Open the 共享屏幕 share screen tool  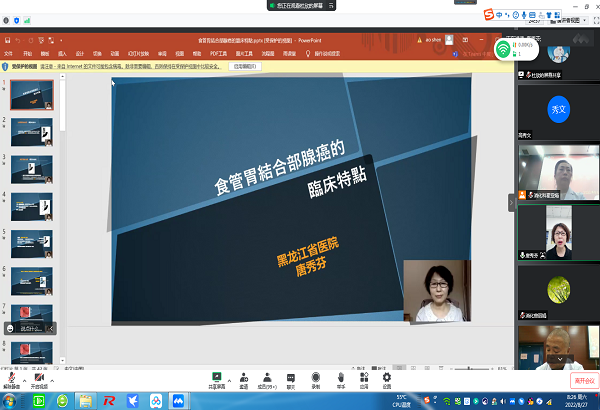click(216, 377)
